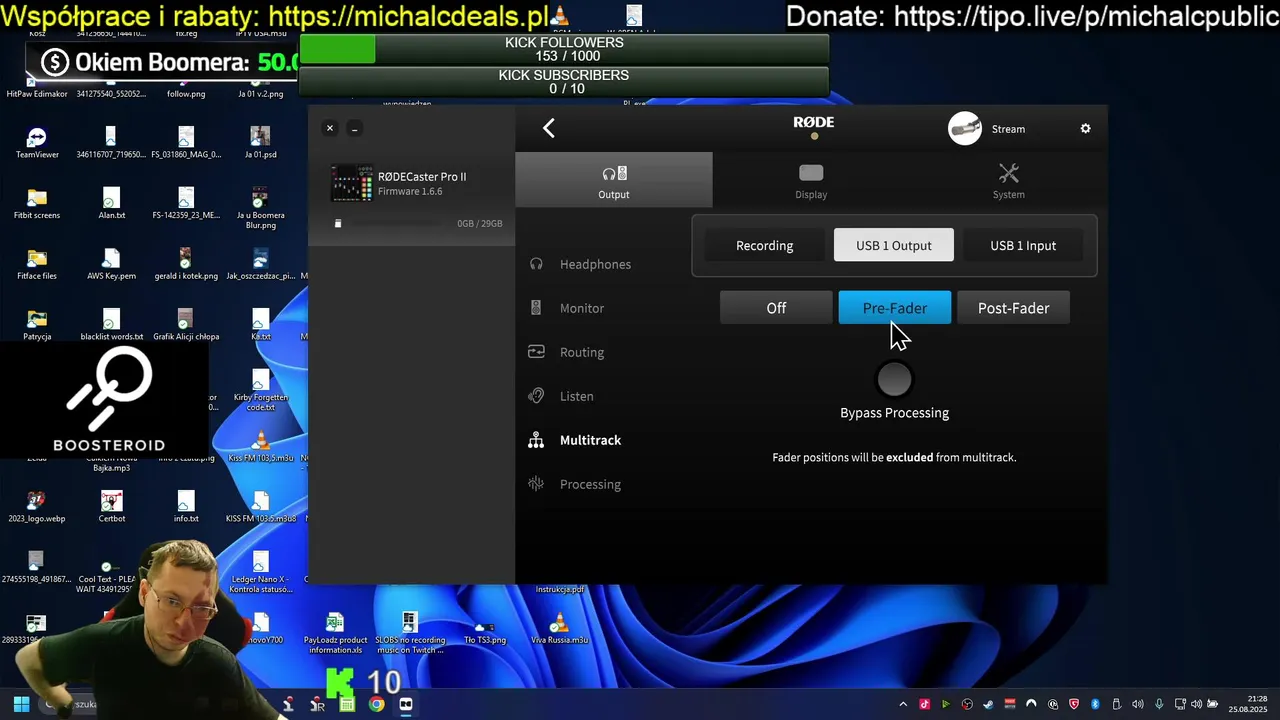
Task: Show hidden system tray icons chevron
Action: pyautogui.click(x=903, y=704)
